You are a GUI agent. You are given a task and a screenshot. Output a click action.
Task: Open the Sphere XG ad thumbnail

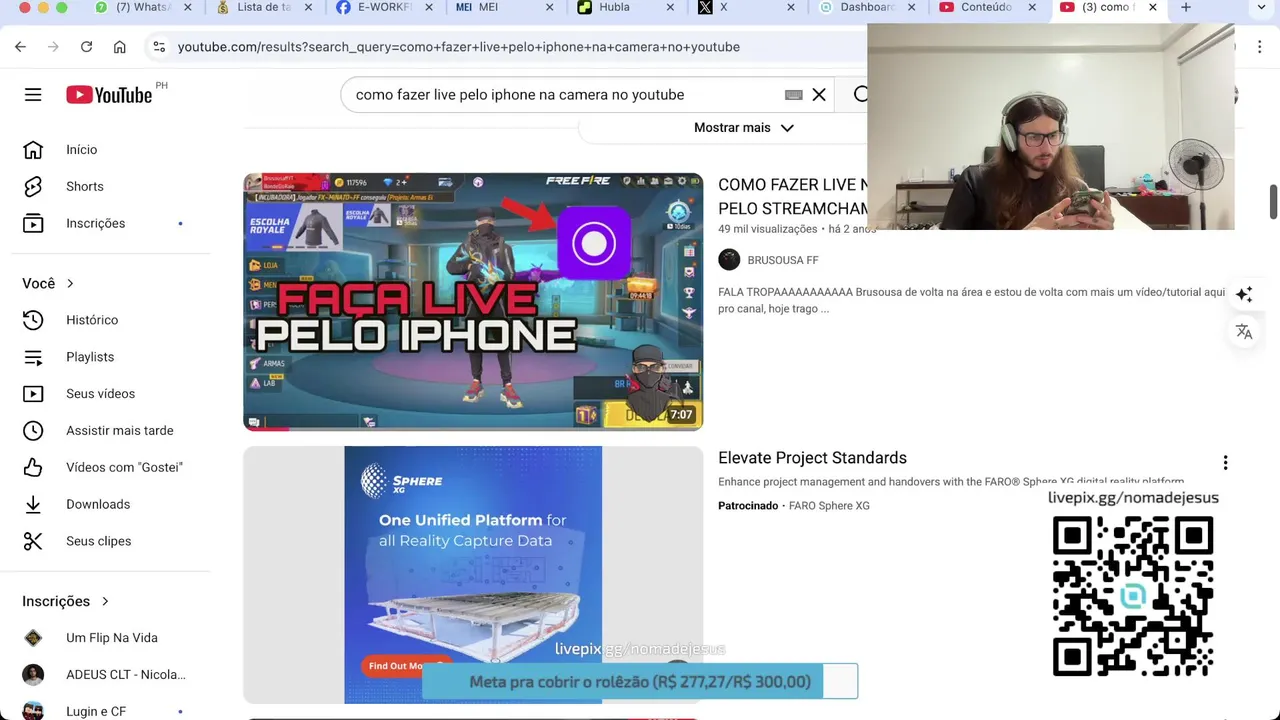pyautogui.click(x=473, y=575)
